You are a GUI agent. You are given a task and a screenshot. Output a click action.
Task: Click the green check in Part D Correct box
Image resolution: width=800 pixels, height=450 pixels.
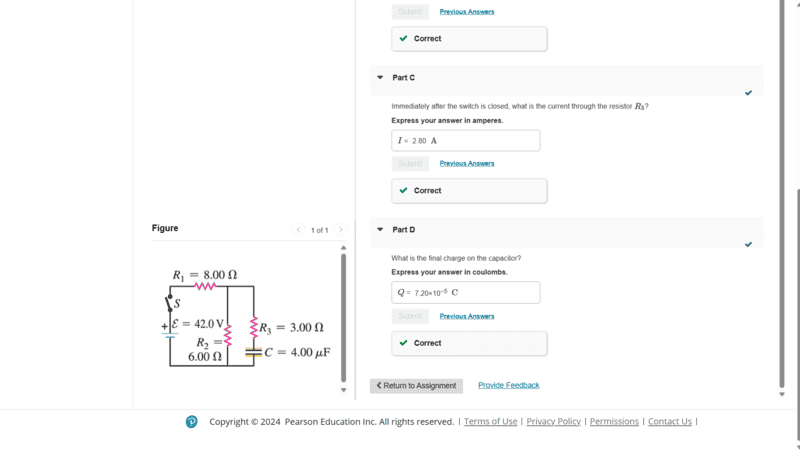[x=403, y=343]
